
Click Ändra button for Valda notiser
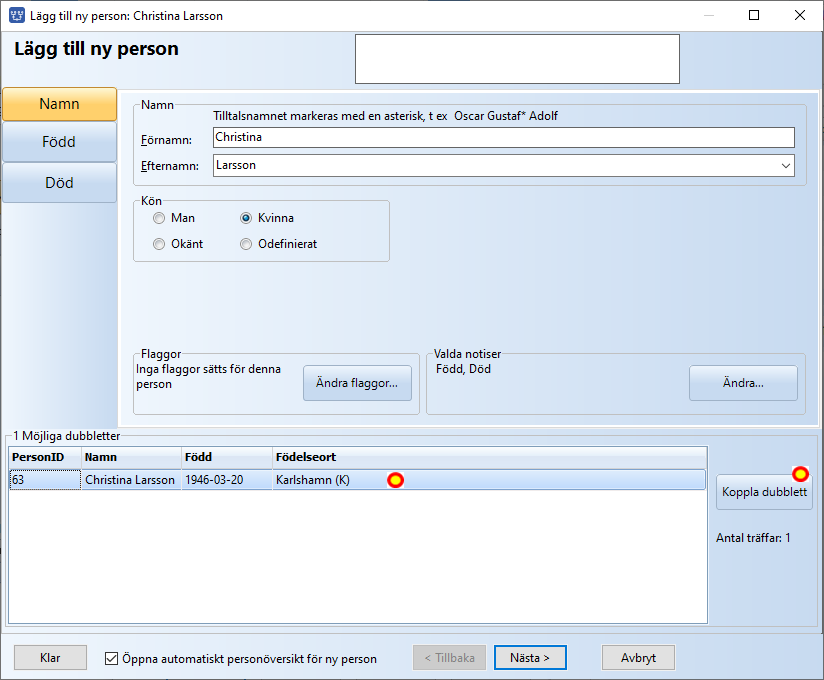point(743,383)
